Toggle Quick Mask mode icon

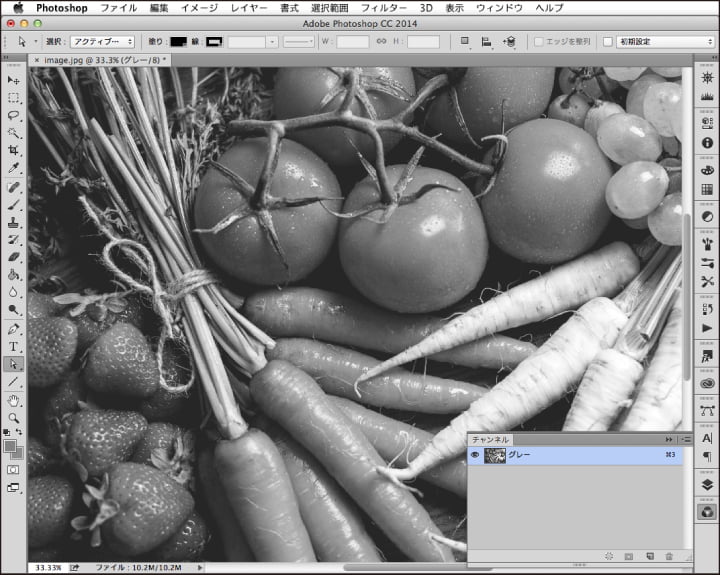pos(14,468)
